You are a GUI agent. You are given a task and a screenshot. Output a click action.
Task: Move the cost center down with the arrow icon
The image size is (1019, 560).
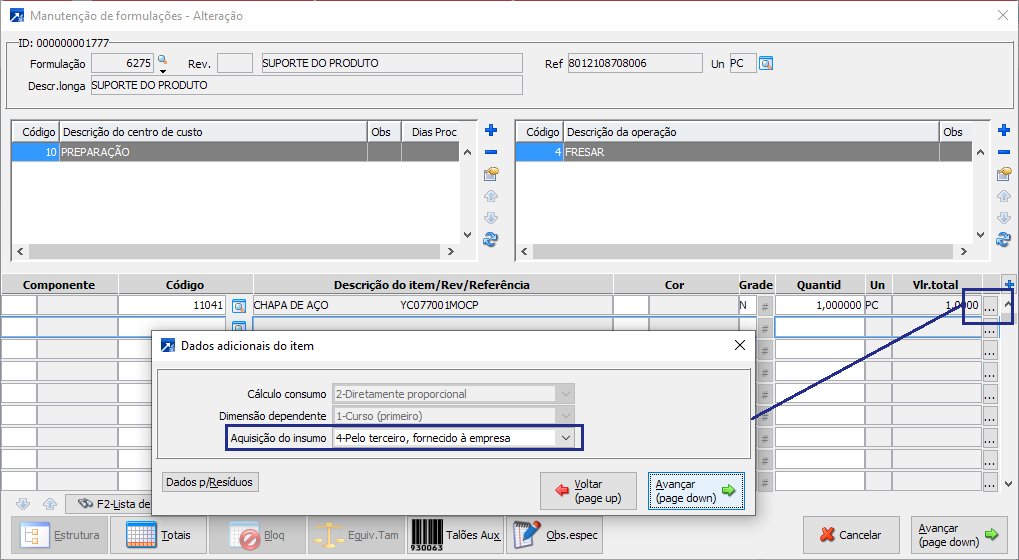[x=491, y=218]
